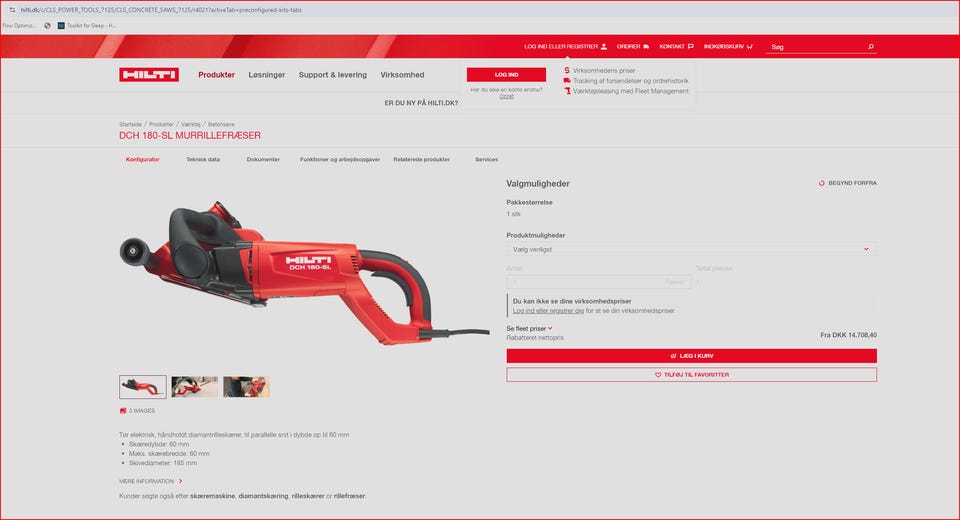The height and width of the screenshot is (520, 960).
Task: Select the second product thumbnail
Action: coord(195,387)
